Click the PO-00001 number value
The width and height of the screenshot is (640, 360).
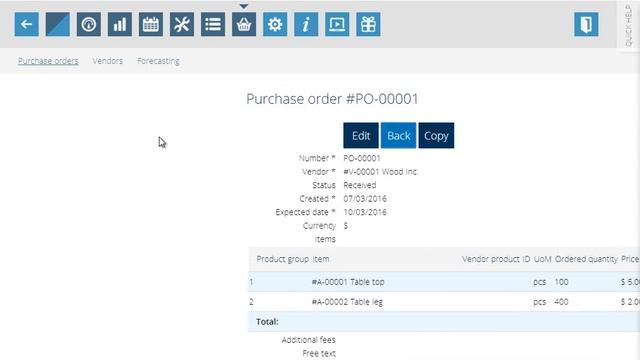(x=362, y=158)
